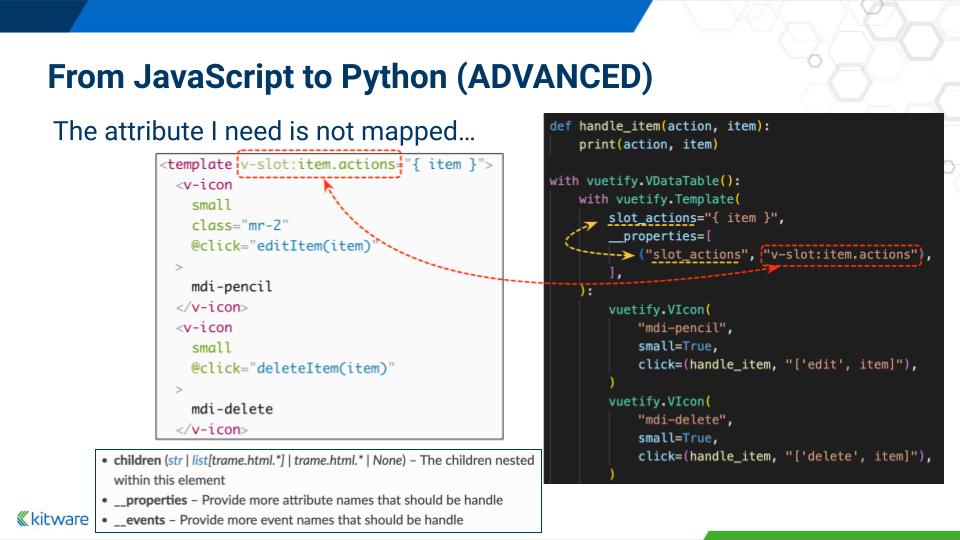Click the first 'vuetify.VIcon(' line

[659, 309]
